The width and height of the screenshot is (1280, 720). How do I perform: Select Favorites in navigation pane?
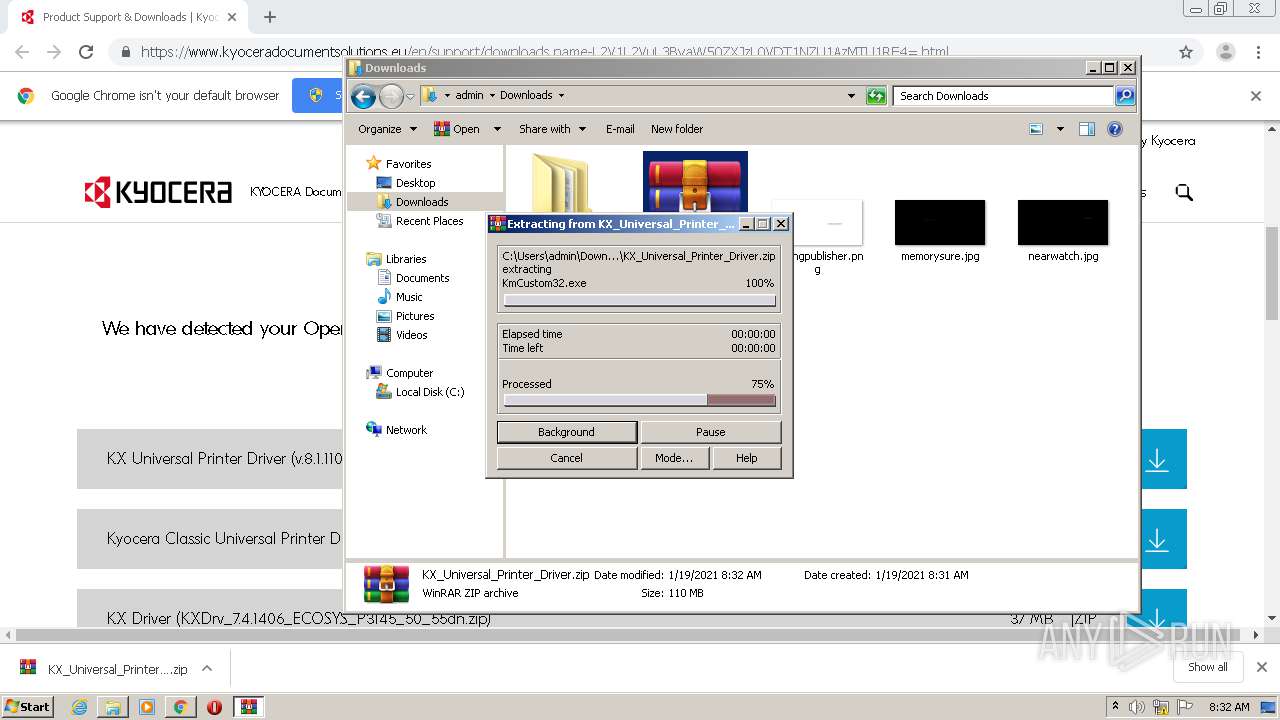tap(409, 164)
